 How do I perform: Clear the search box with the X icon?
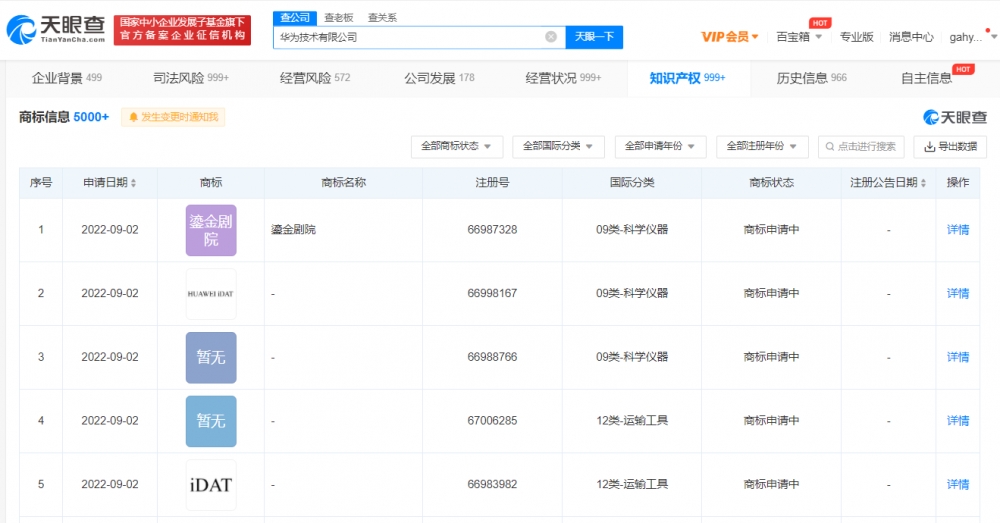[551, 37]
